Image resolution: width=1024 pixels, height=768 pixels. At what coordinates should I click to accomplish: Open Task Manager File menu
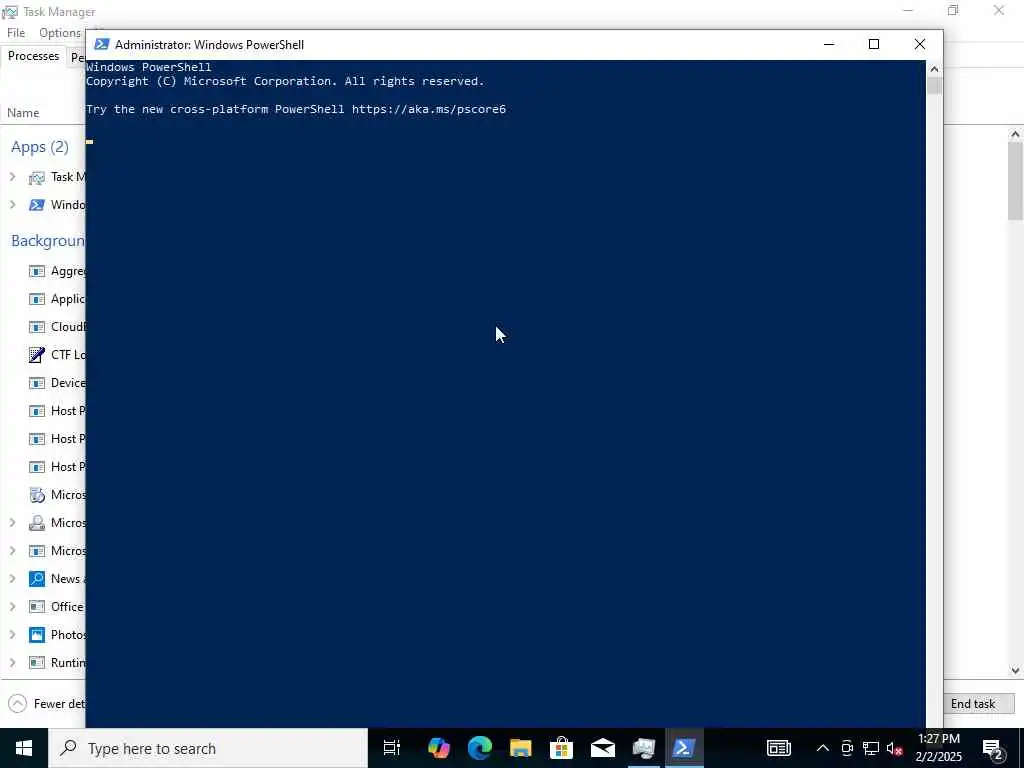(x=16, y=33)
